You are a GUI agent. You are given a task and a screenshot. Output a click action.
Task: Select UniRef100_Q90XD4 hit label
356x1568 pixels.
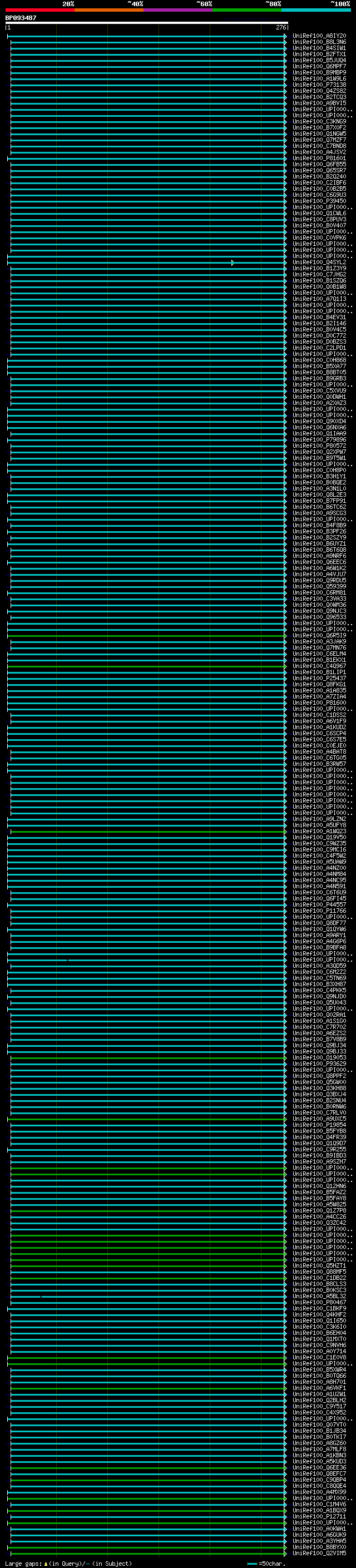(x=319, y=421)
